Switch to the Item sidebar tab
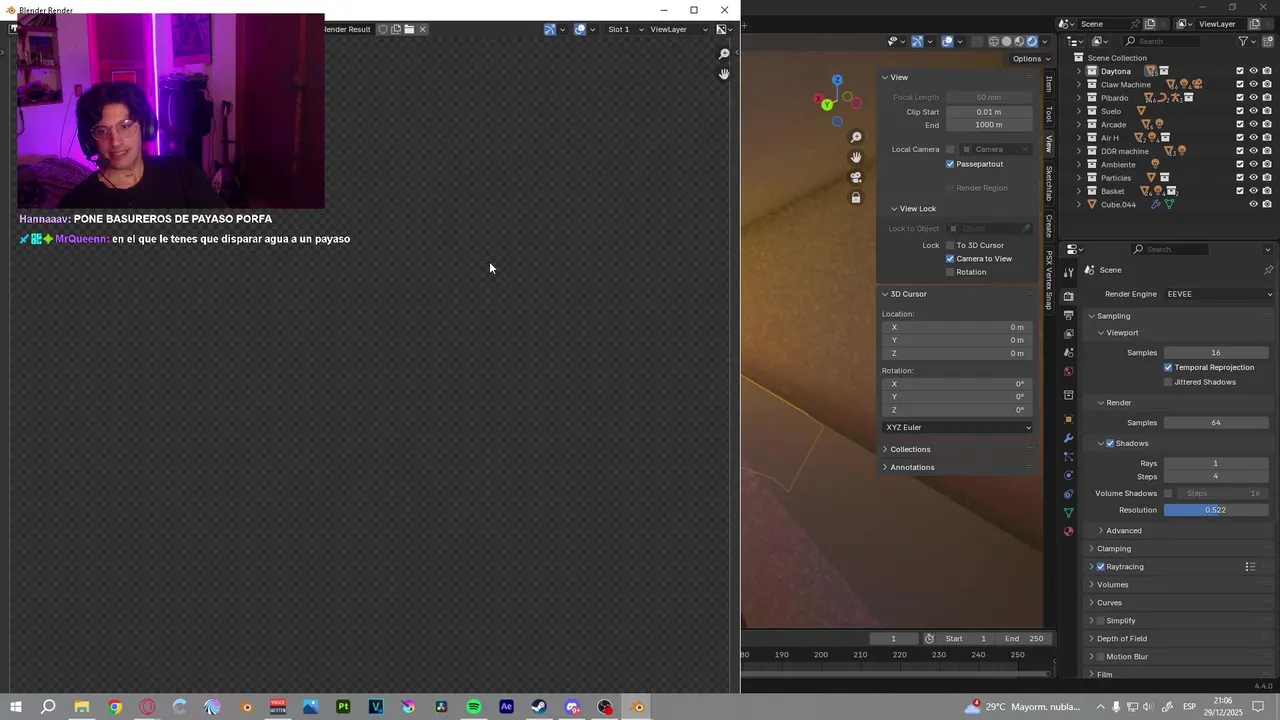The height and width of the screenshot is (720, 1280). point(1049,84)
